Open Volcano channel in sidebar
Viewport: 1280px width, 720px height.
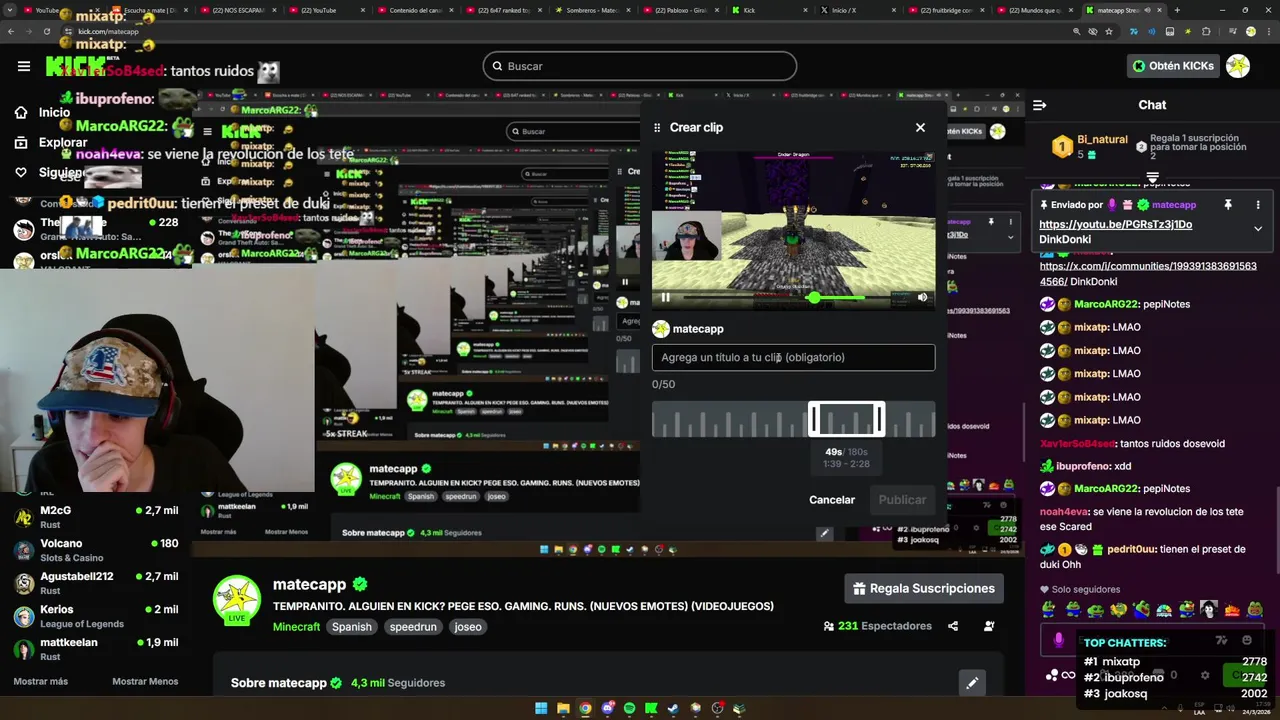(x=96, y=550)
